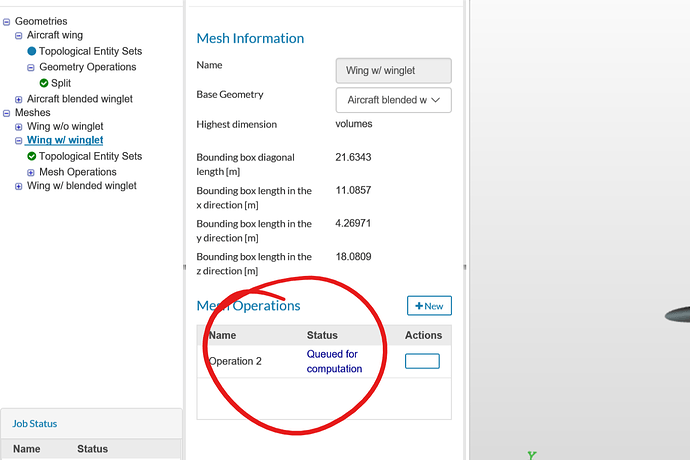Click the Mesh Information heading
Screen dimensions: 690x460
point(250,38)
